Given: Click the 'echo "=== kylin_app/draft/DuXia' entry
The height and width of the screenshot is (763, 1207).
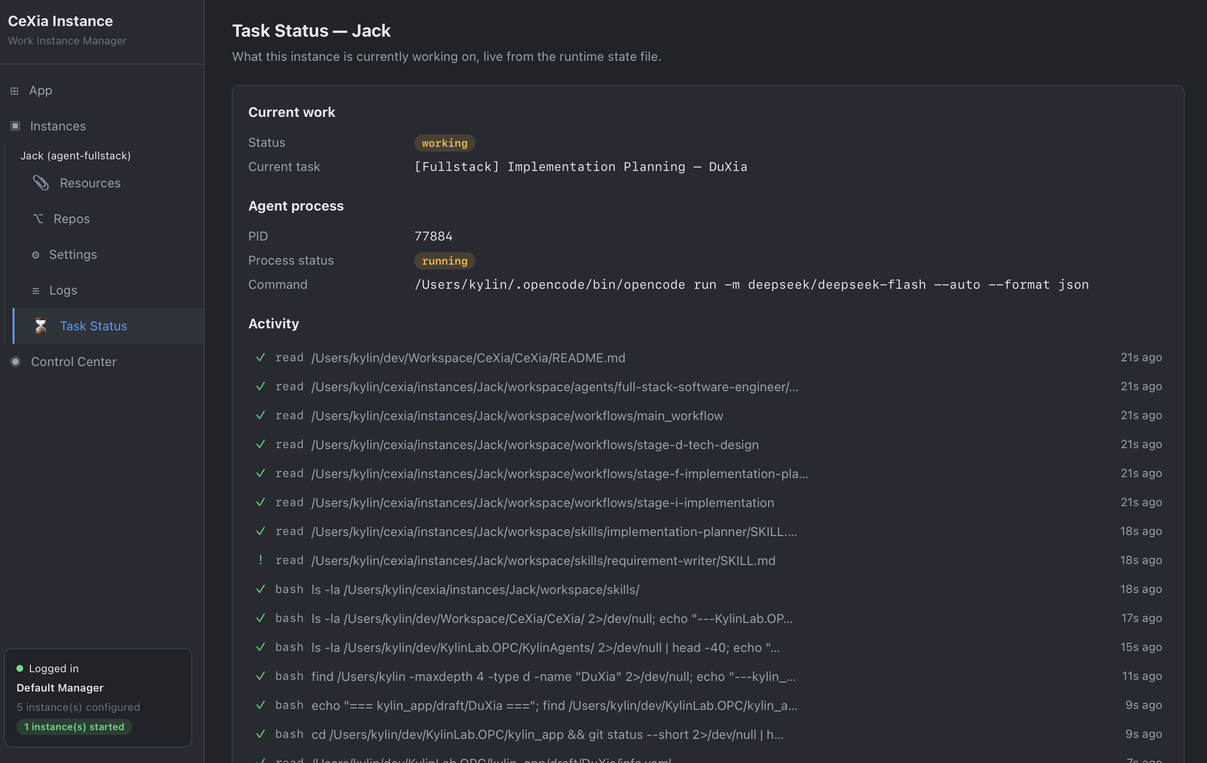Looking at the screenshot, I should [x=554, y=706].
